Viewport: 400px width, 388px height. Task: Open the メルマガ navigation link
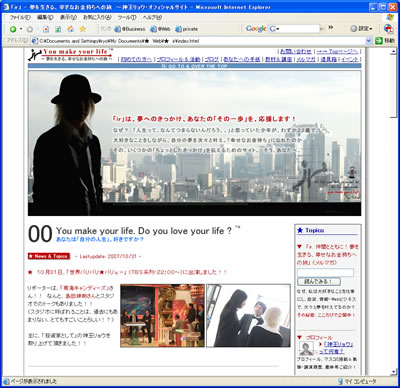306,59
